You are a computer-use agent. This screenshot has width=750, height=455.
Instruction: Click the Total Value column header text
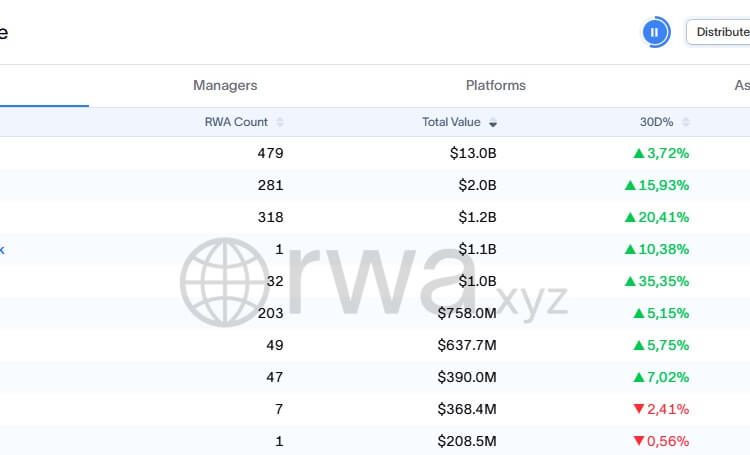point(451,122)
